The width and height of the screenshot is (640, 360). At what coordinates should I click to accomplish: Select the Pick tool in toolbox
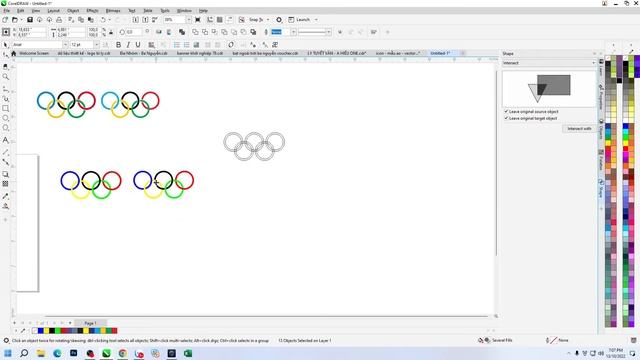click(x=6, y=44)
